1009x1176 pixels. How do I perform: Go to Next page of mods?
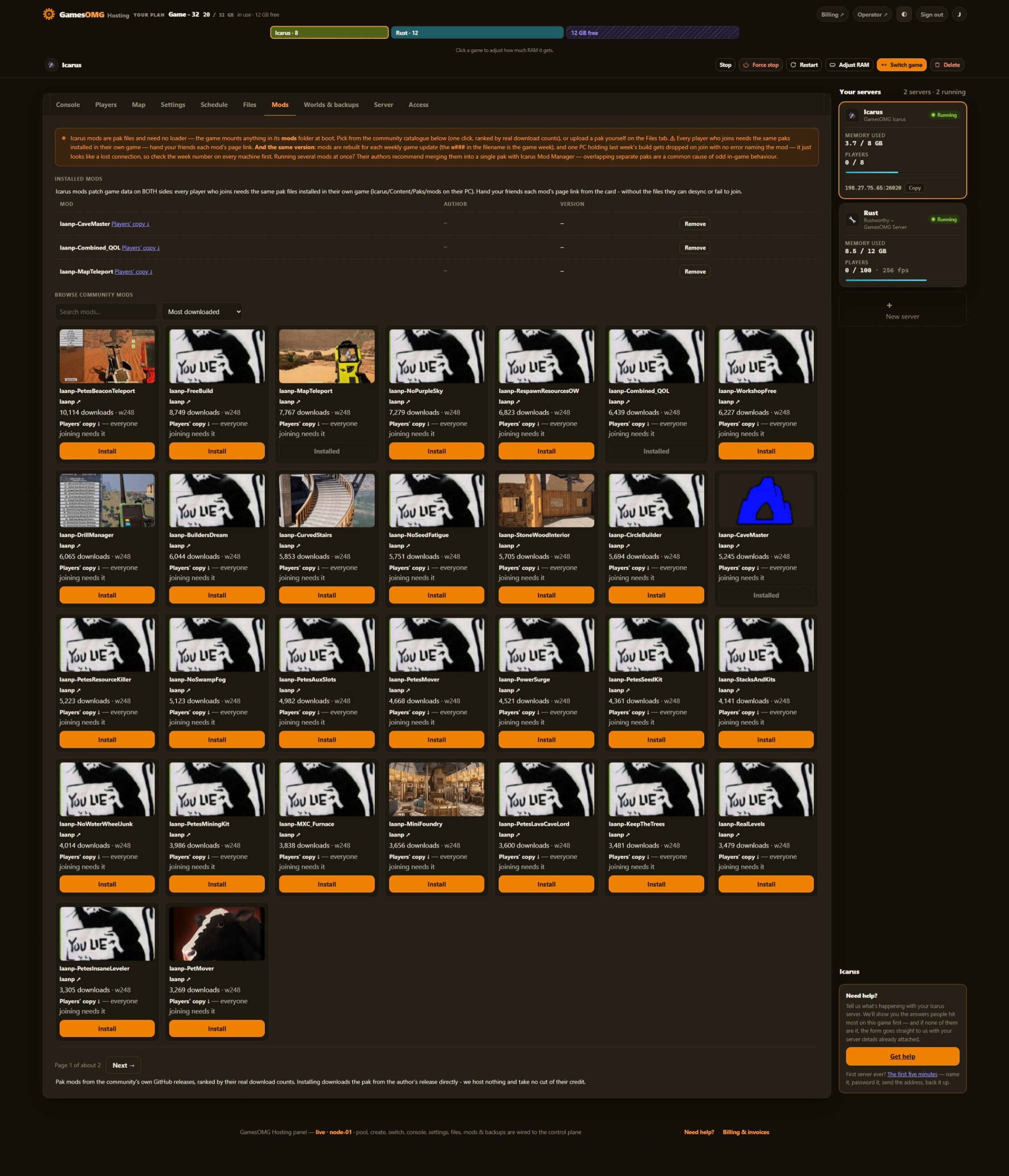pyautogui.click(x=123, y=1065)
